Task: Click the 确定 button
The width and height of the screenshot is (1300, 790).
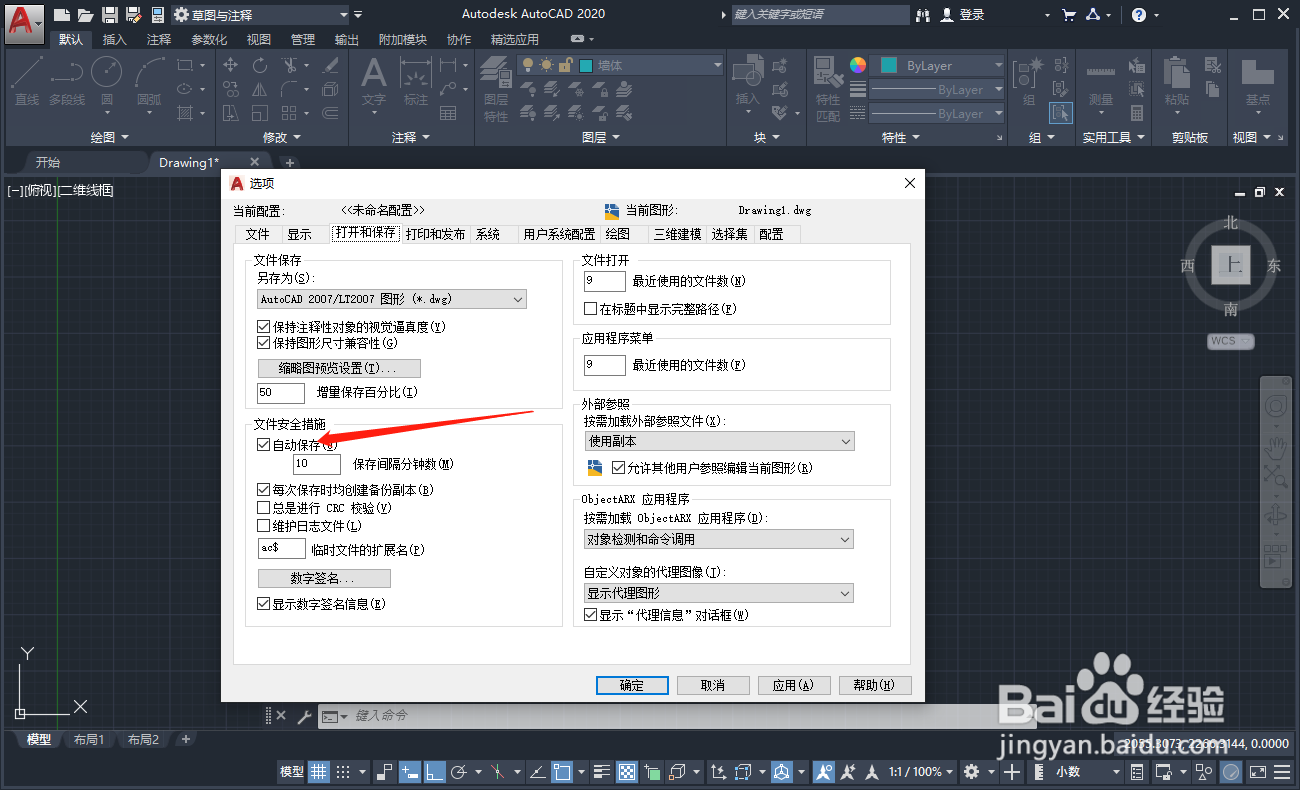Action: [632, 685]
